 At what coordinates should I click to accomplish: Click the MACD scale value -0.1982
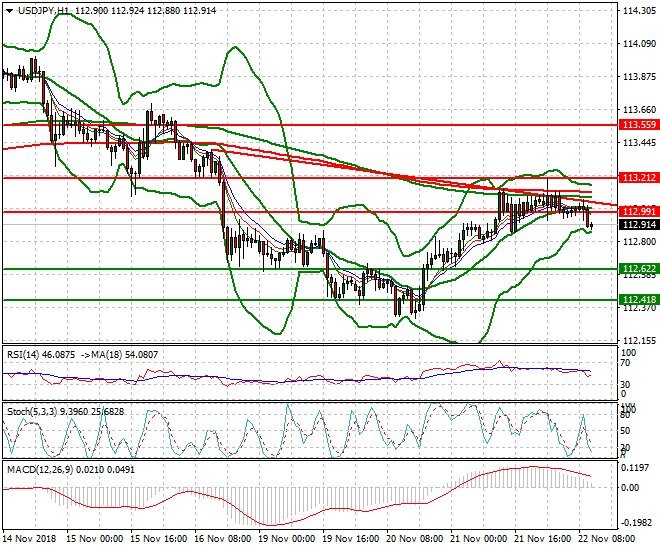click(x=634, y=522)
